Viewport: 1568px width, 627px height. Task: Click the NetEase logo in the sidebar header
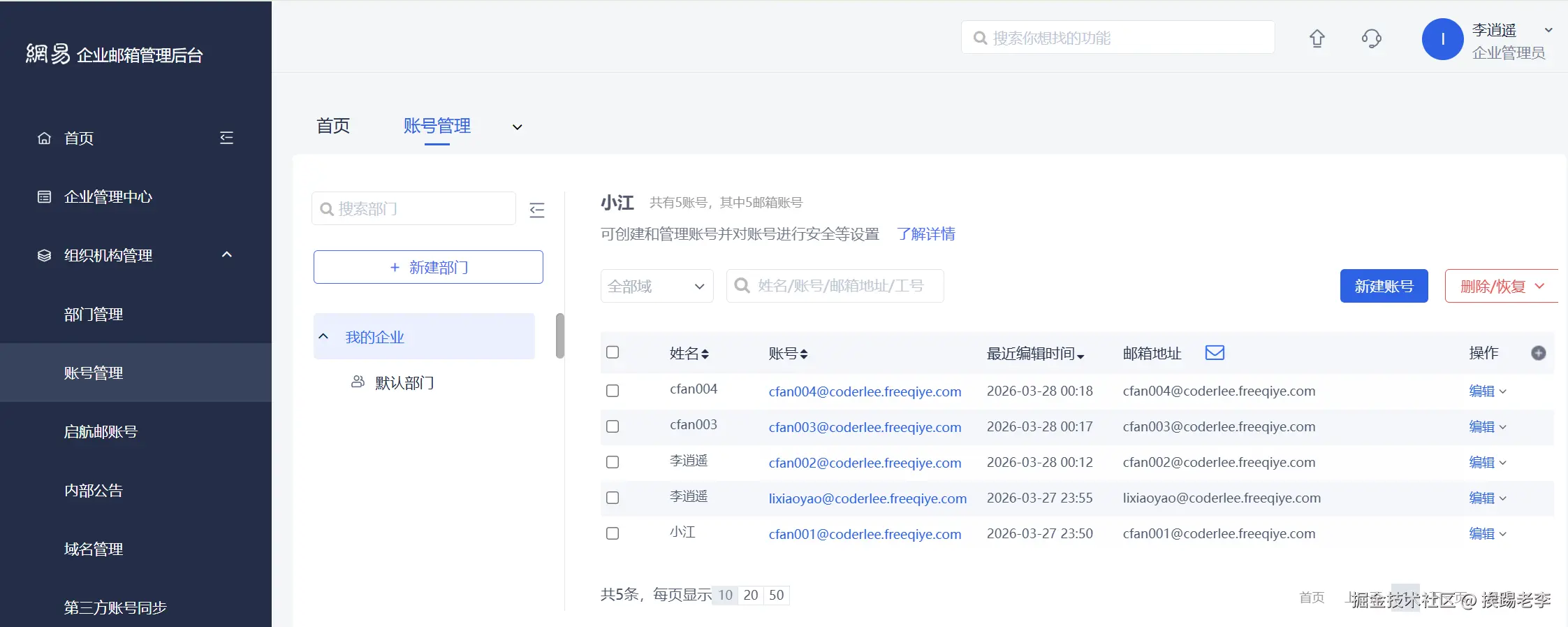click(x=47, y=54)
